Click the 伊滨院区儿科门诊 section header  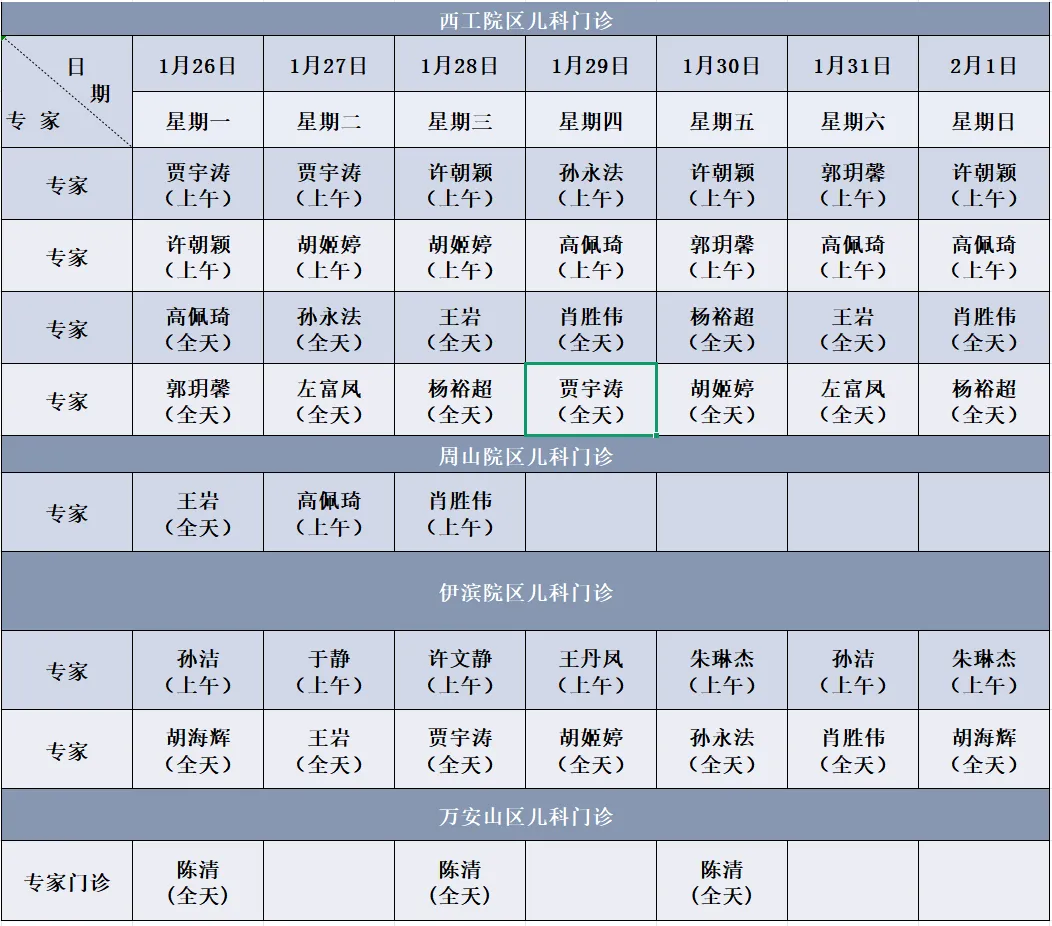(526, 592)
